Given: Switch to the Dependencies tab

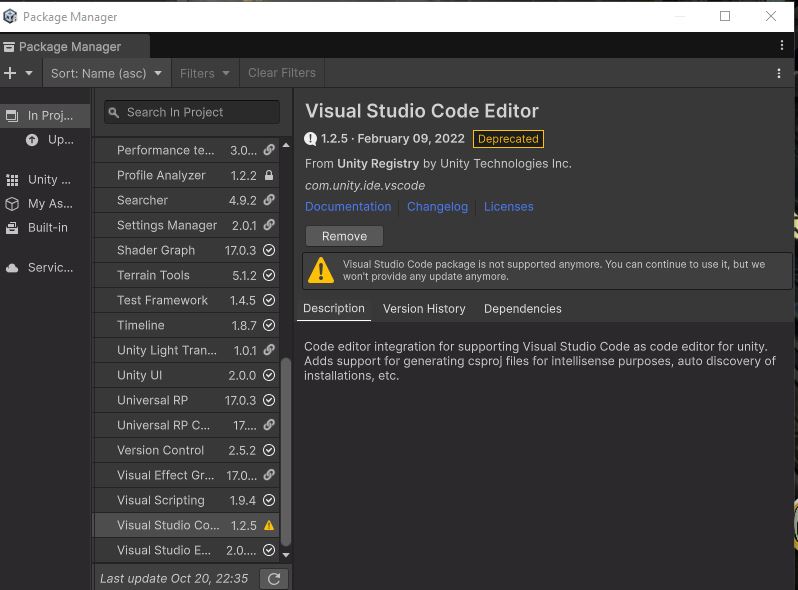Looking at the screenshot, I should pyautogui.click(x=523, y=308).
